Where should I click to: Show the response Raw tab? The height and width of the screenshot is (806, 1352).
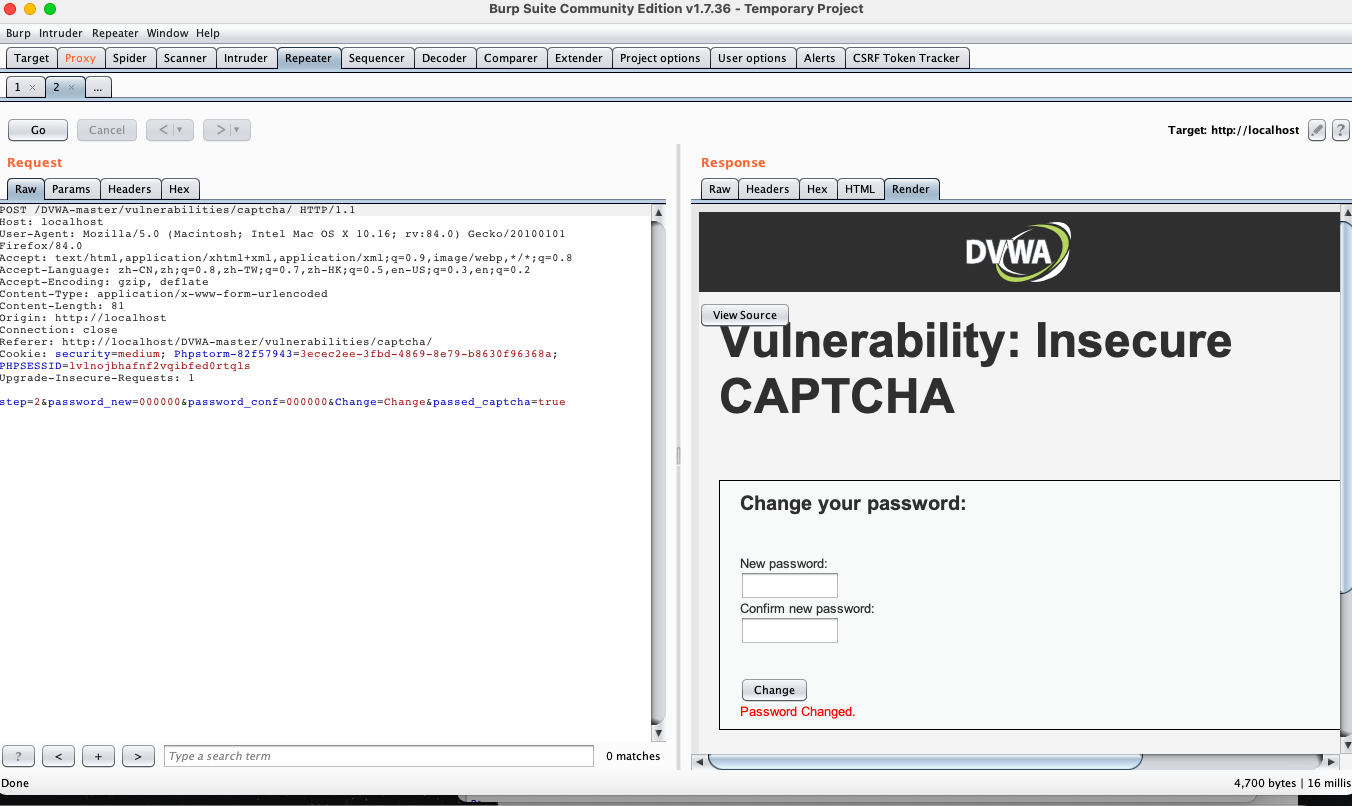[720, 189]
